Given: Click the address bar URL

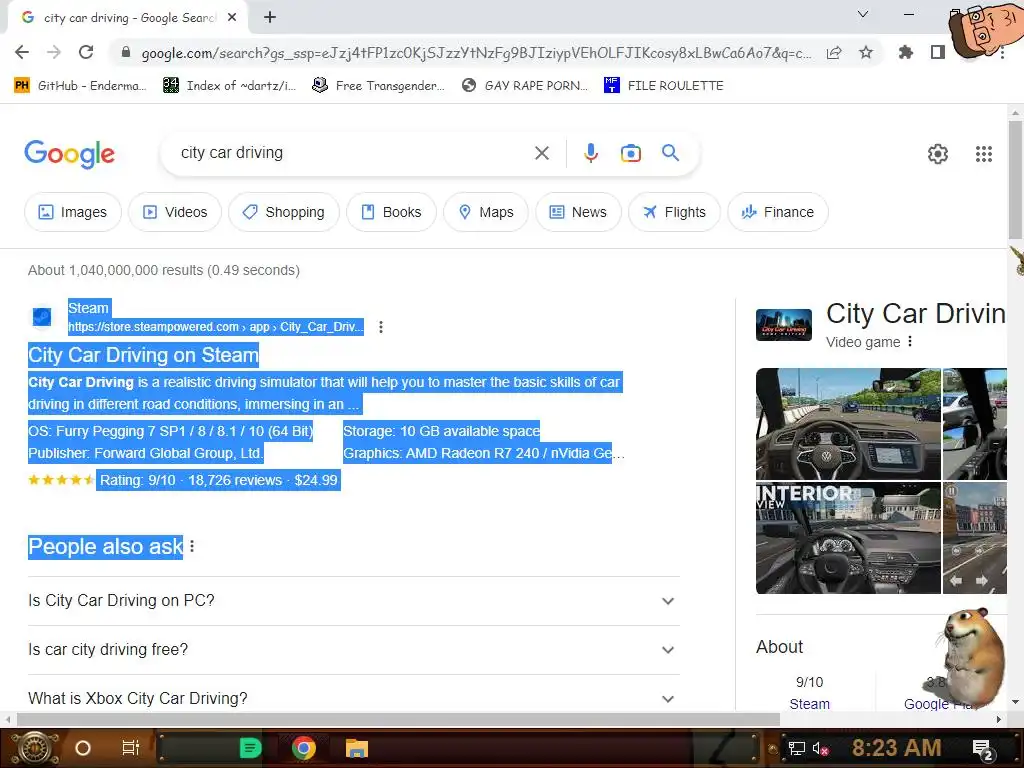Looking at the screenshot, I should [476, 53].
